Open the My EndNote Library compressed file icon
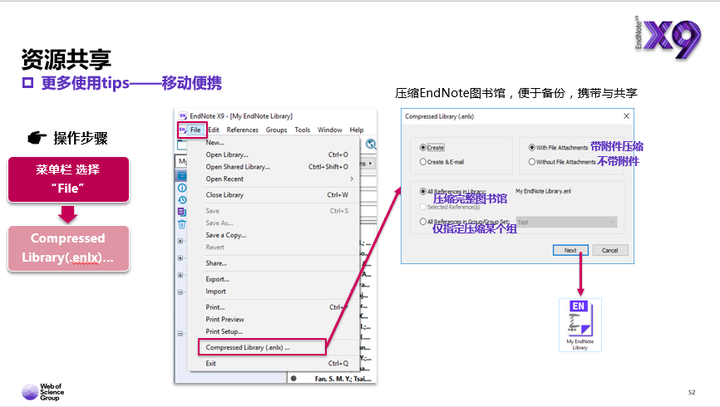This screenshot has width=720, height=407. [x=580, y=325]
